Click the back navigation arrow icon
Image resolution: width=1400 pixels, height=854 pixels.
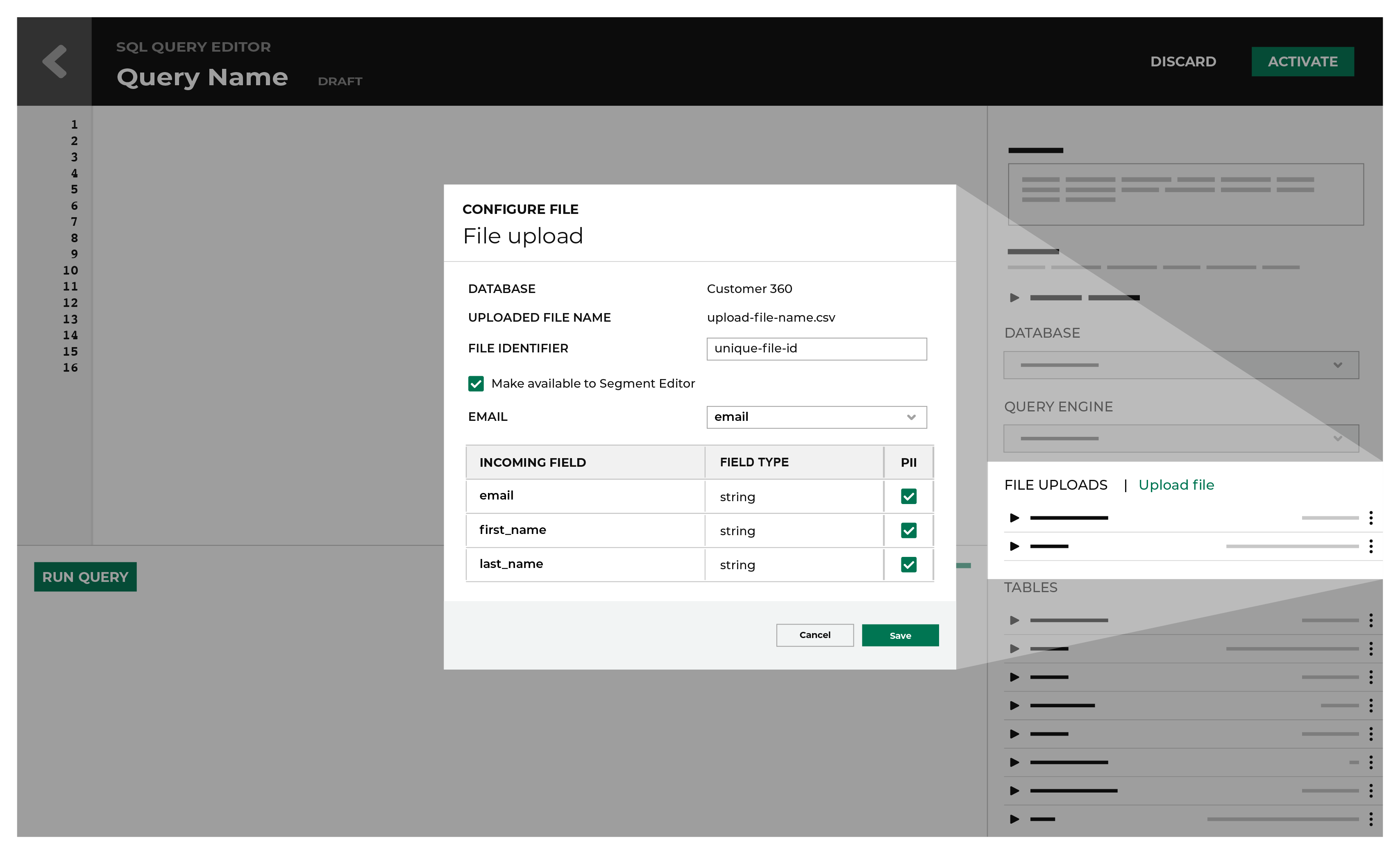point(55,62)
